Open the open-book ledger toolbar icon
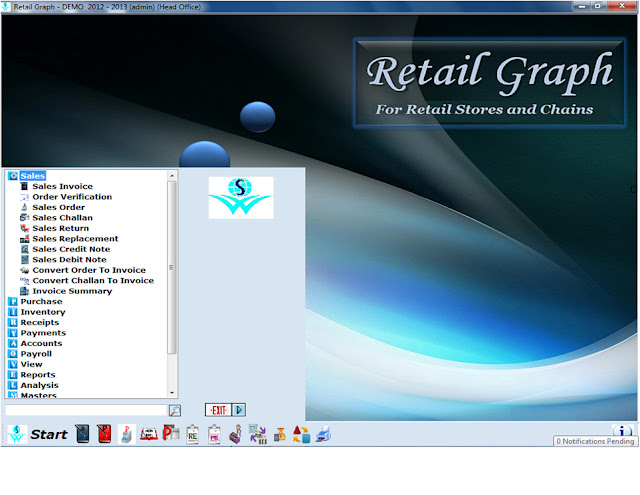Image resolution: width=640 pixels, height=495 pixels. [149, 434]
